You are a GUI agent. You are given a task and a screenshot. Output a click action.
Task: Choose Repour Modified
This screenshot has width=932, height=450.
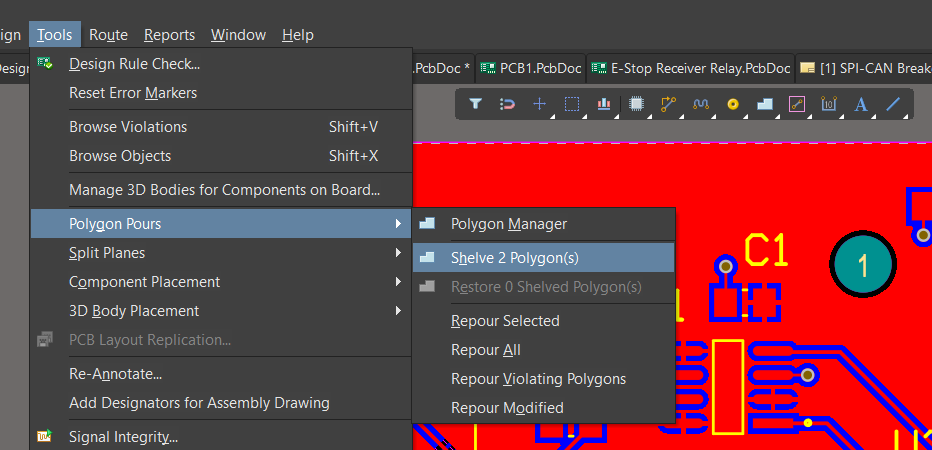544,408
